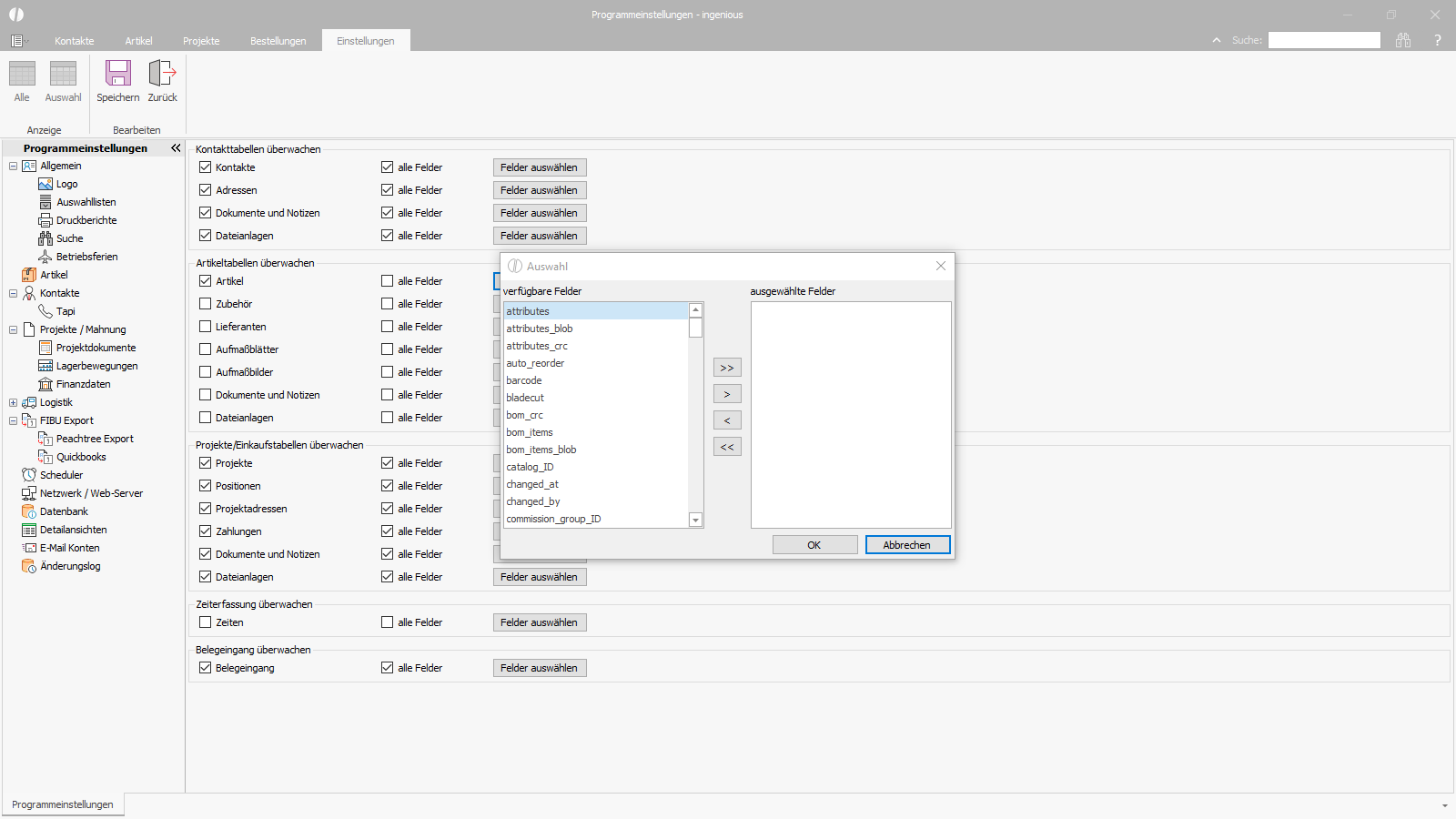Select the barcode field in available list
1456x819 pixels.
596,380
